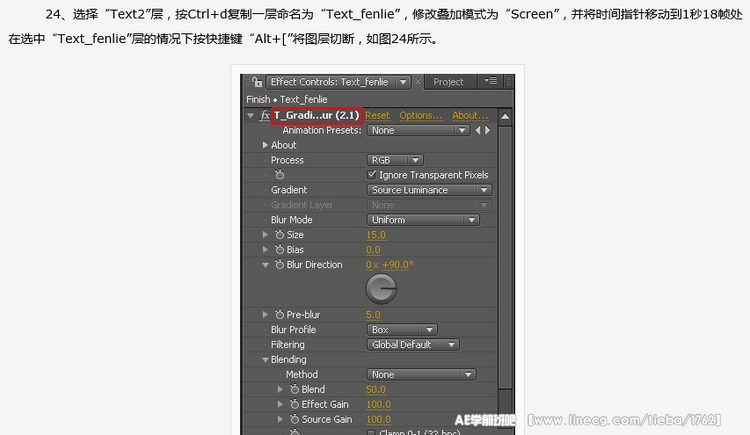Toggle the Source Gain stopwatch

coord(295,419)
